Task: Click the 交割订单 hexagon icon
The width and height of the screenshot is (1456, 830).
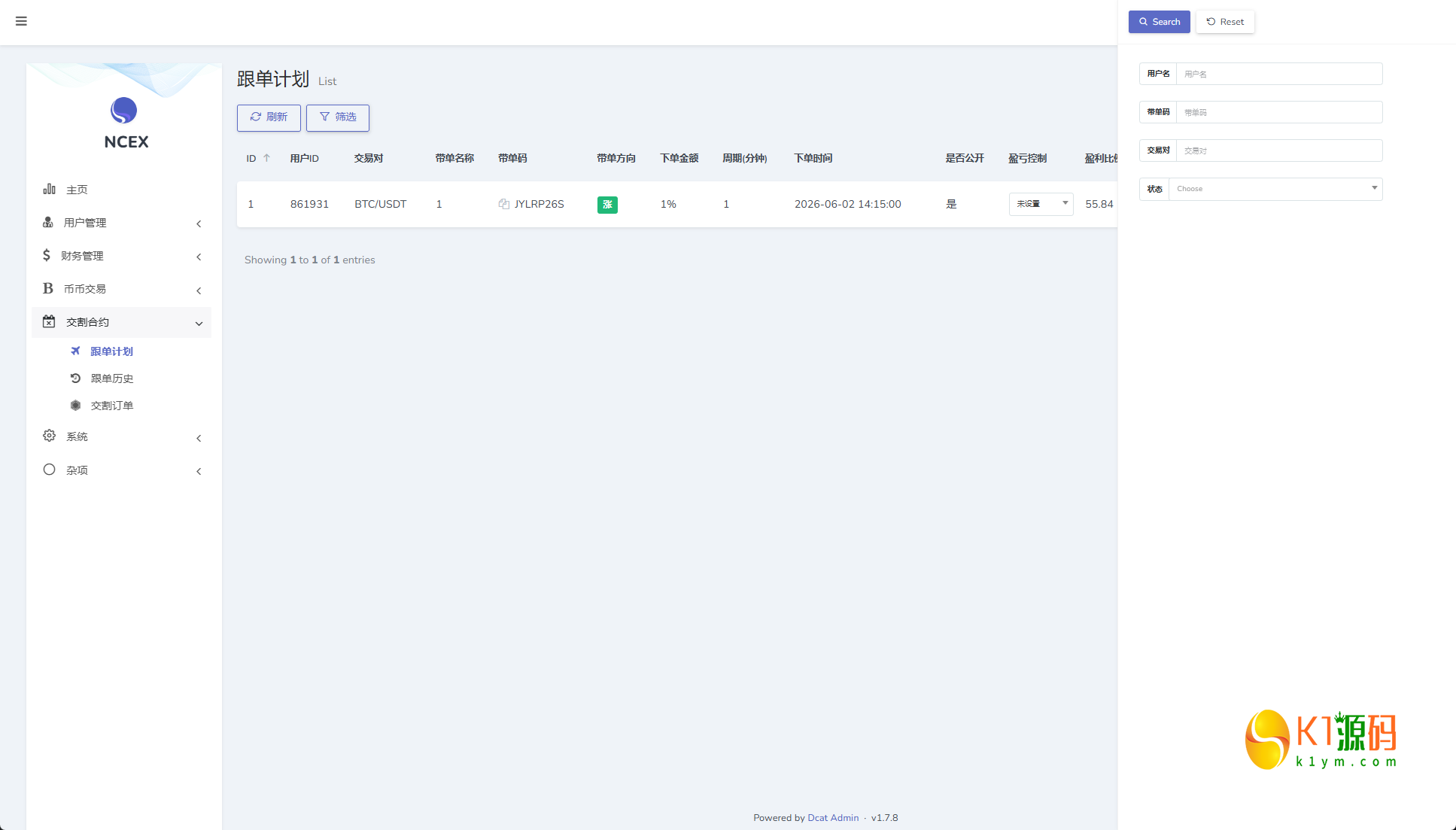Action: coord(75,405)
